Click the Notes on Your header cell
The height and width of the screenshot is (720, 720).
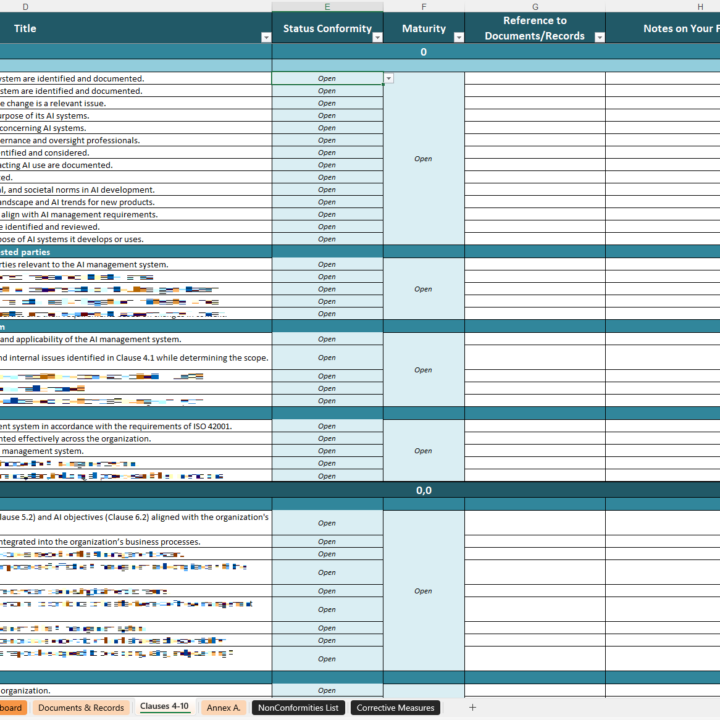tap(663, 28)
